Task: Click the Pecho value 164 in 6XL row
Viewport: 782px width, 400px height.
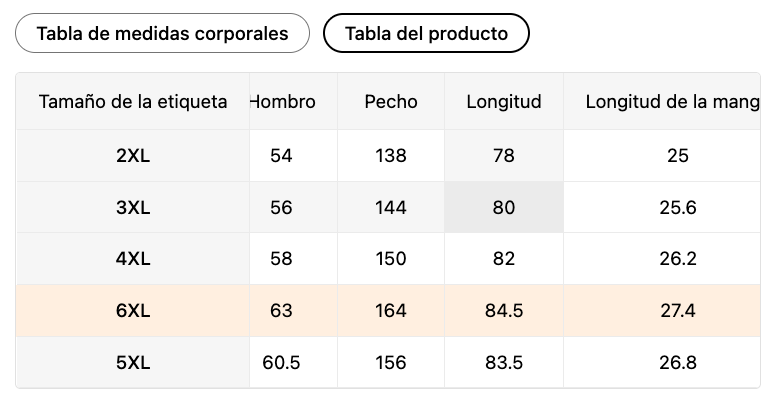Action: pos(391,311)
